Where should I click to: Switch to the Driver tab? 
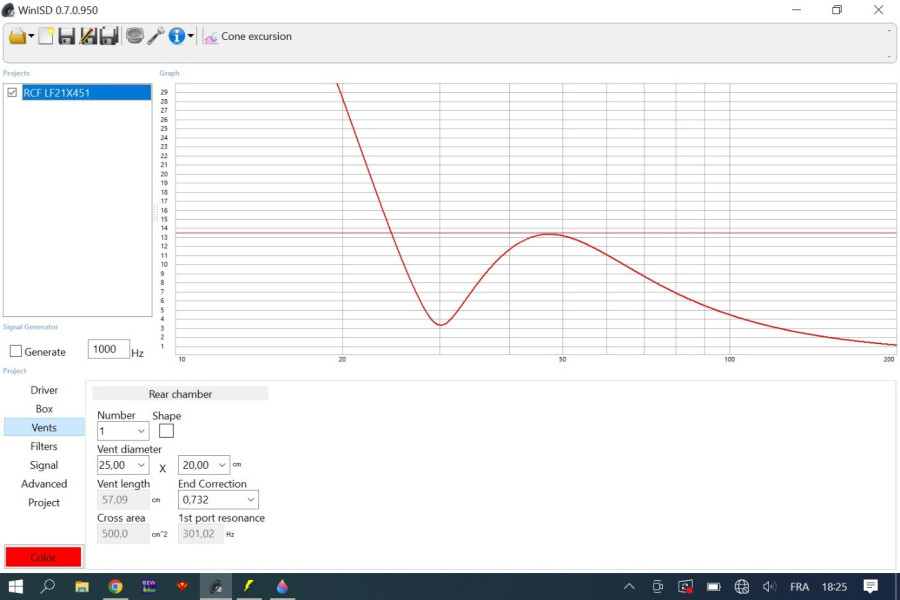tap(44, 390)
